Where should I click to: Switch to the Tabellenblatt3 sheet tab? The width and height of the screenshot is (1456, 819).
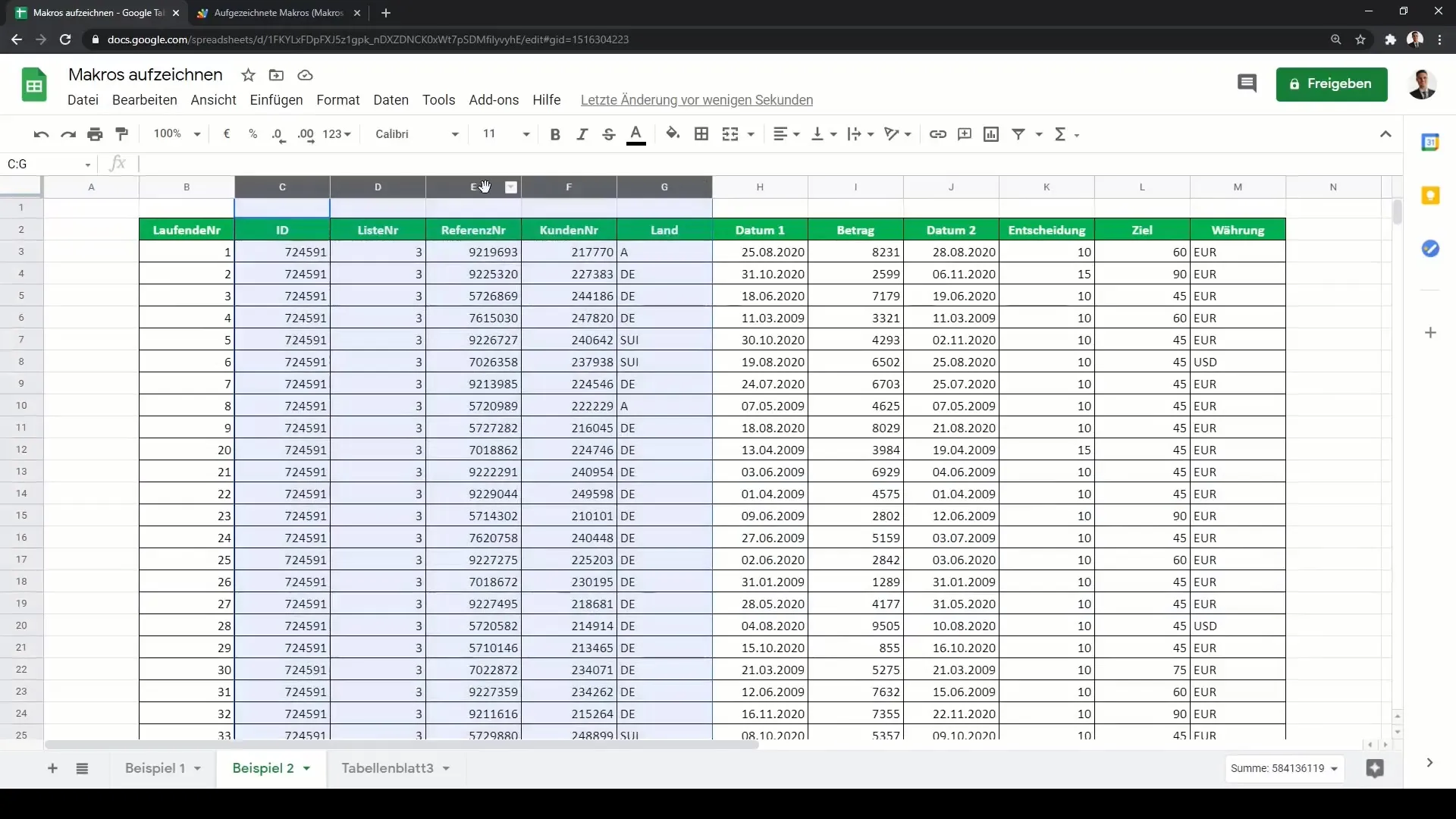point(387,768)
